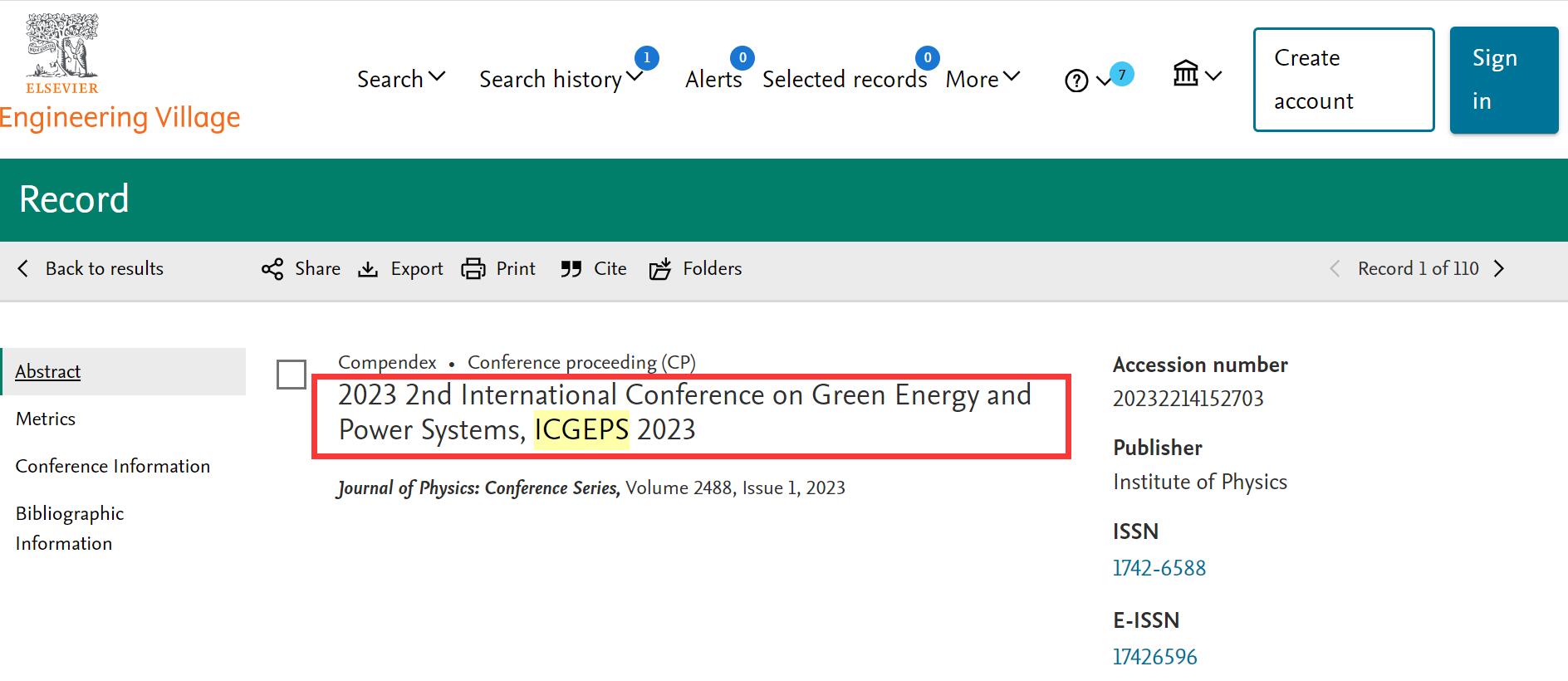Click the Conference proceeding (CP) label
This screenshot has width=1568, height=681.
click(581, 362)
